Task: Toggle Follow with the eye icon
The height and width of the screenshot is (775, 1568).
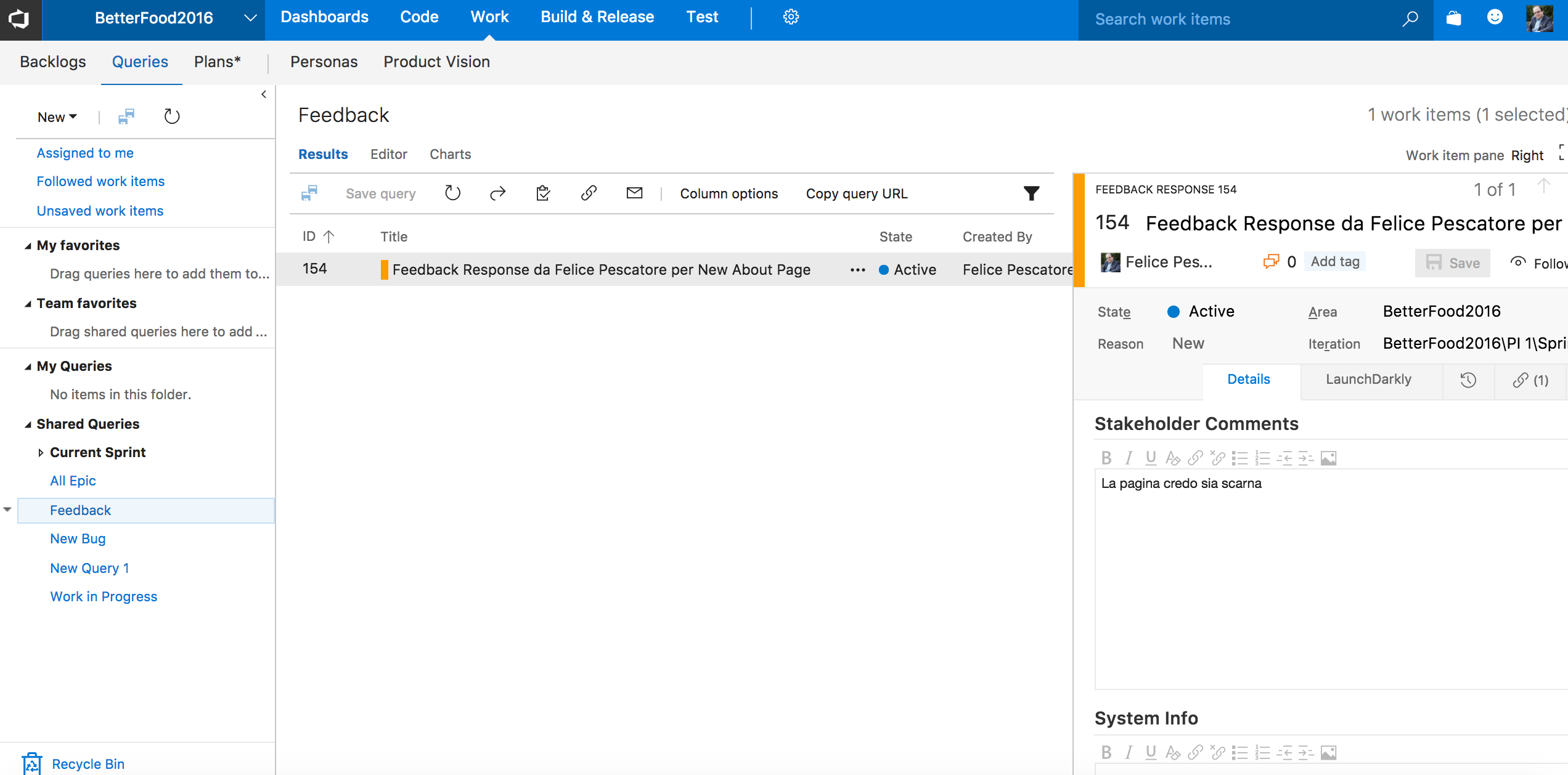Action: 1518,262
